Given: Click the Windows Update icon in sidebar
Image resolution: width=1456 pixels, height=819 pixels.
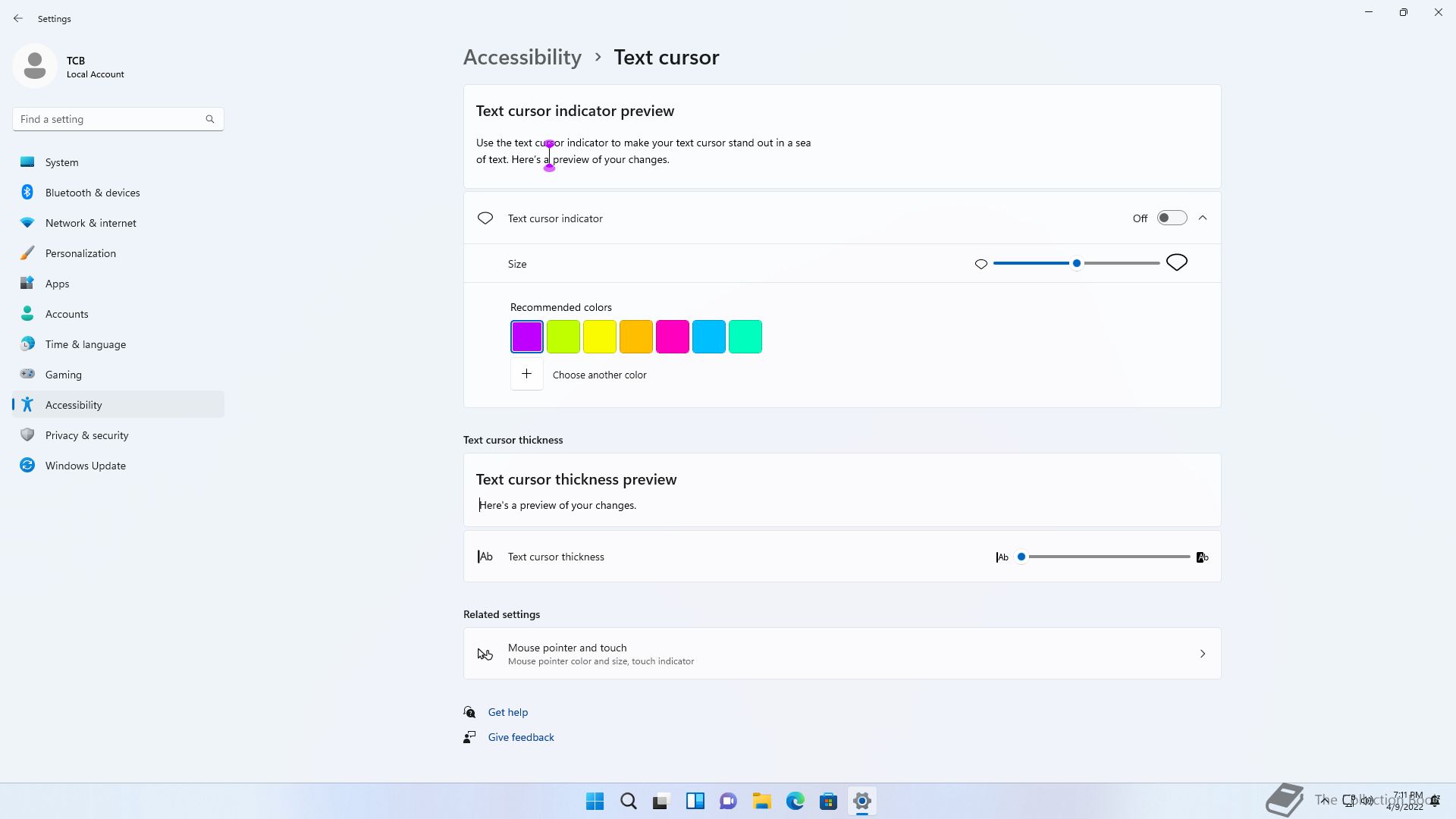Looking at the screenshot, I should tap(27, 466).
